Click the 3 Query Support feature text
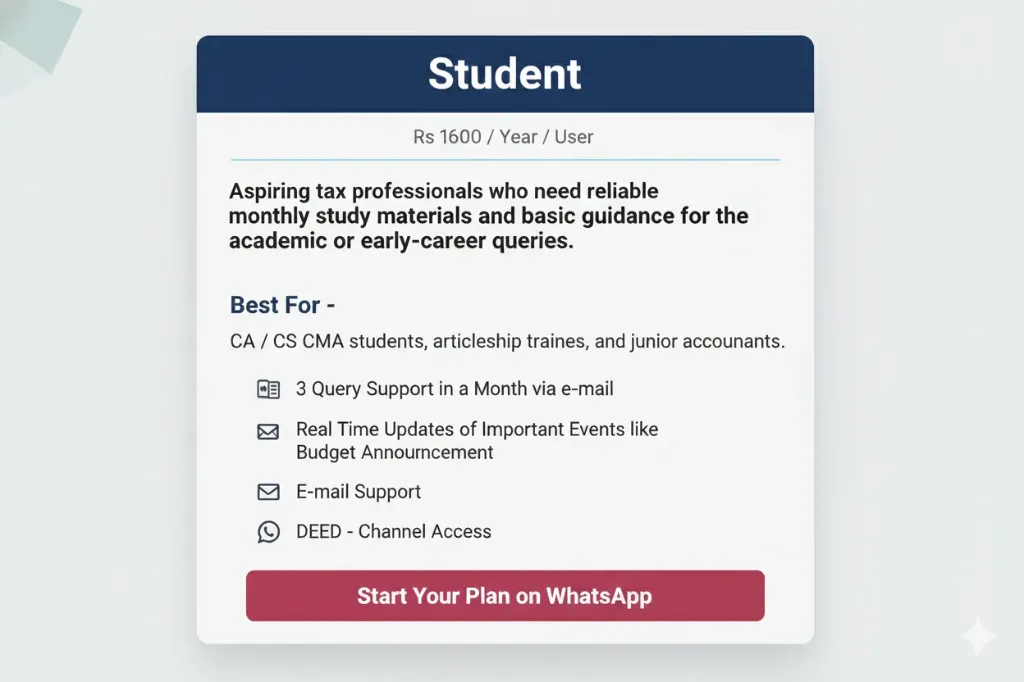Viewport: 1024px width, 682px height. pyautogui.click(x=455, y=389)
